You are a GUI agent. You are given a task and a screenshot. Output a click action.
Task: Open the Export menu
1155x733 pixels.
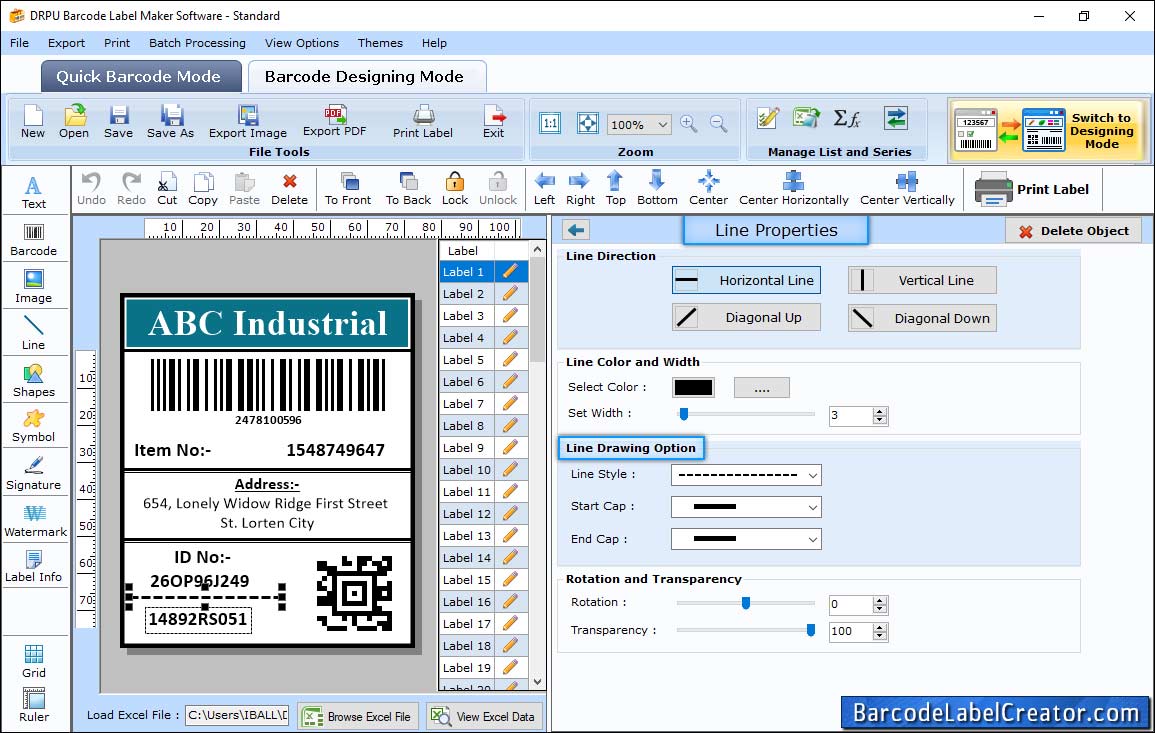point(66,43)
